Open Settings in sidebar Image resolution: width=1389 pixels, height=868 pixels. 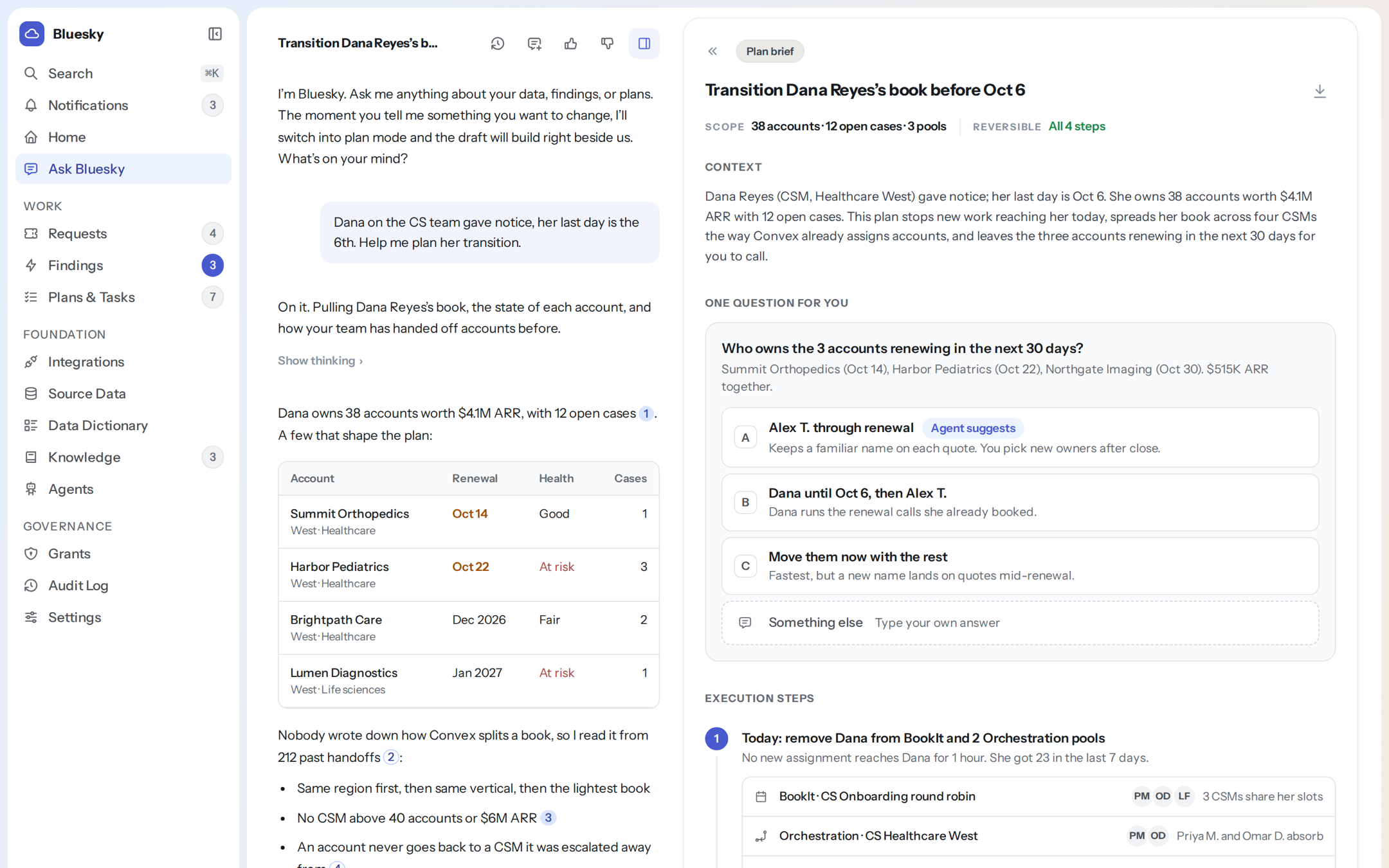click(123, 617)
